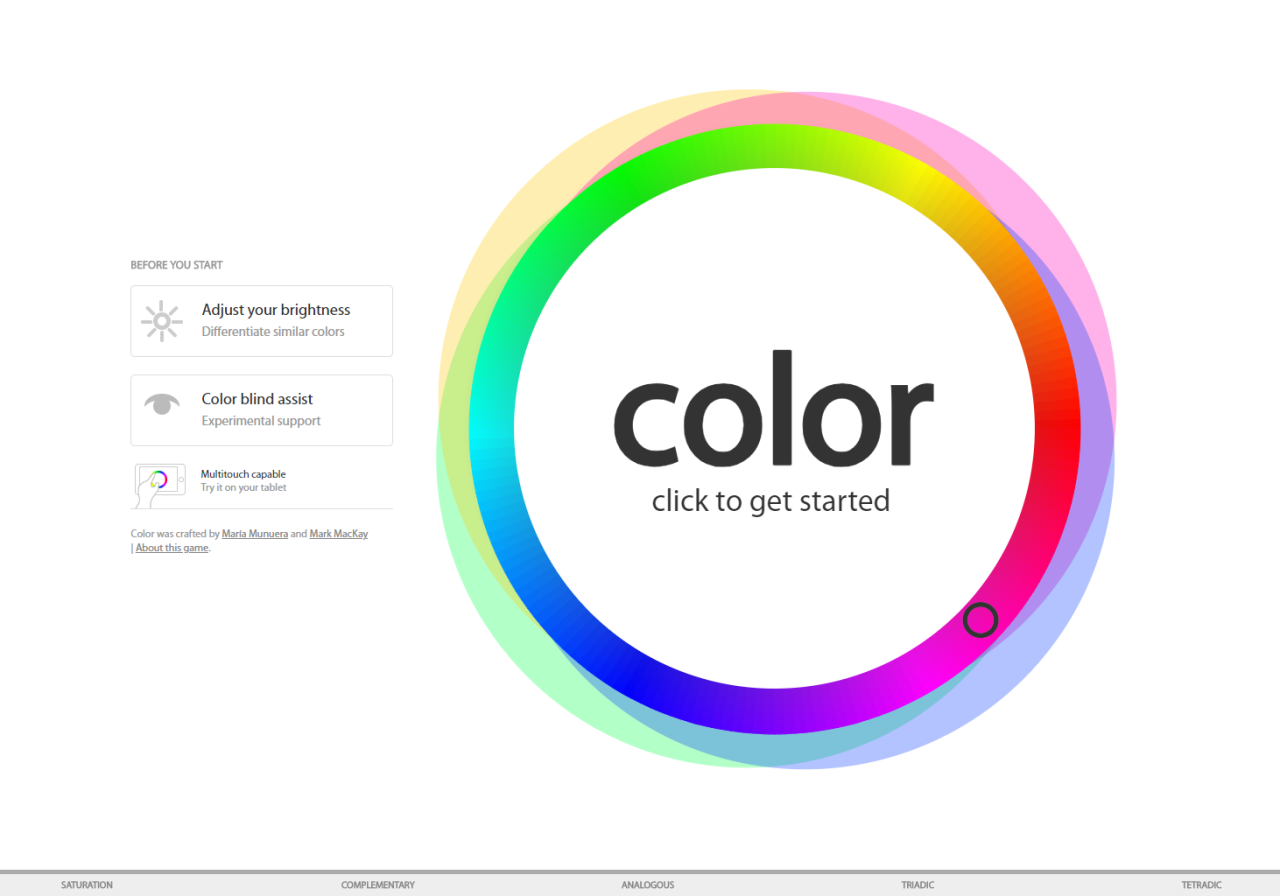Open María Munuera's link
Viewport: 1280px width, 896px height.
255,534
